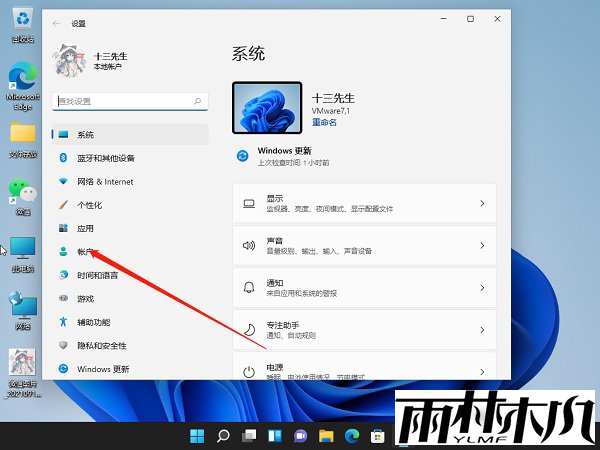Click the shield privacy icon
The height and width of the screenshot is (450, 600).
tap(64, 345)
